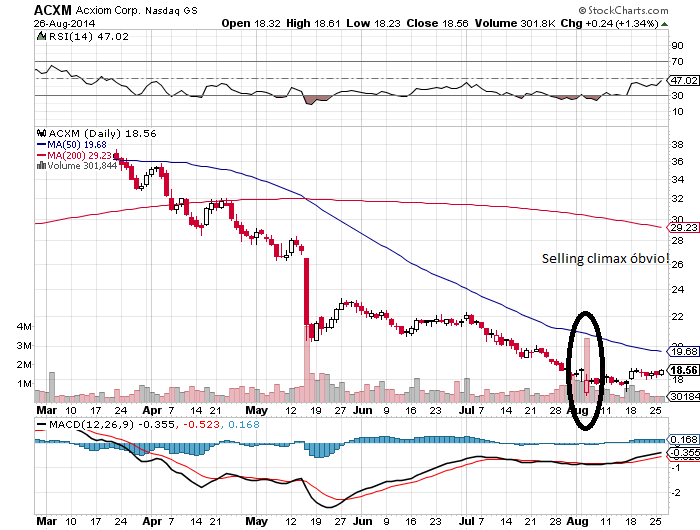Click the 1M volume axis label
The width and height of the screenshot is (700, 530).
[25, 384]
